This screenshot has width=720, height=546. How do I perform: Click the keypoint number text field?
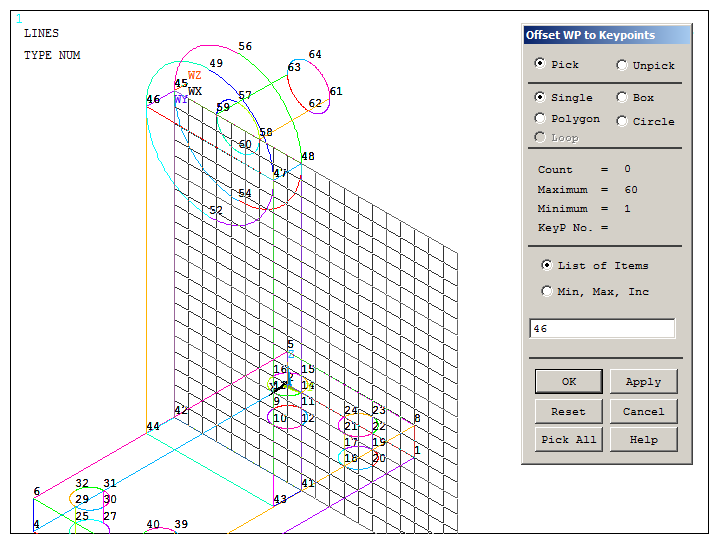[602, 329]
